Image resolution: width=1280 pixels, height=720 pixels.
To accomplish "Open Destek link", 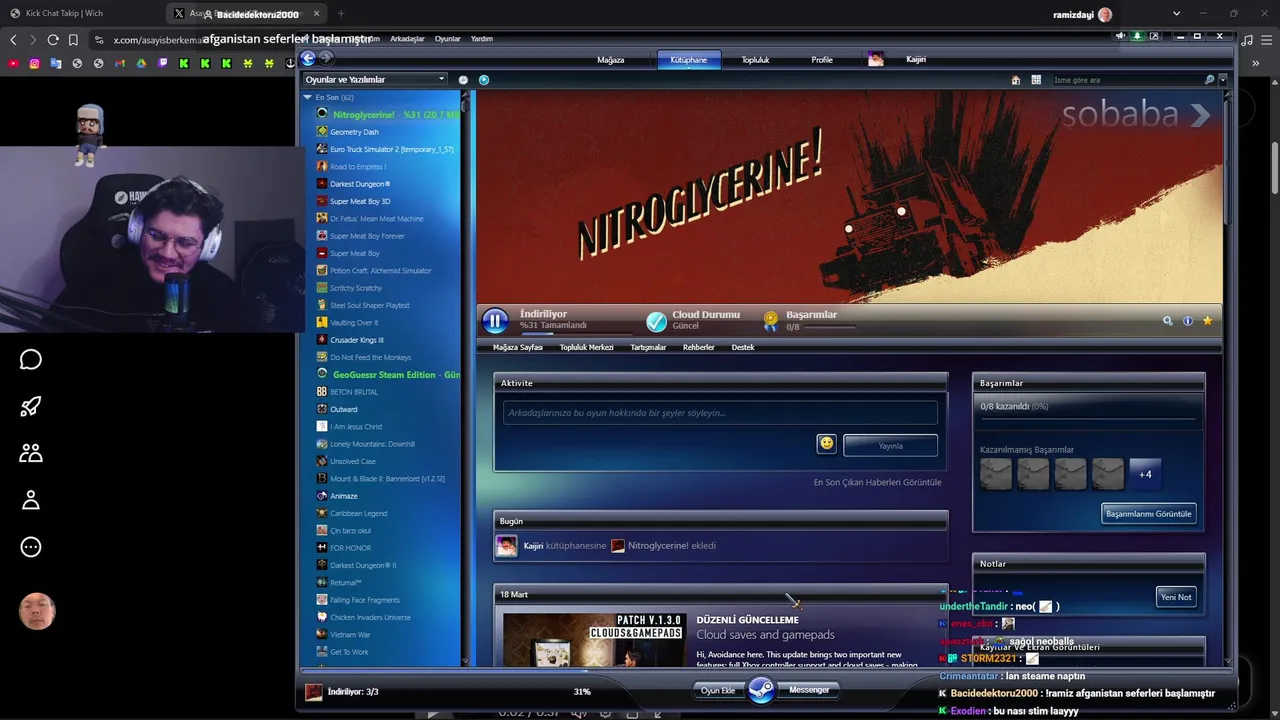I will pyautogui.click(x=743, y=348).
